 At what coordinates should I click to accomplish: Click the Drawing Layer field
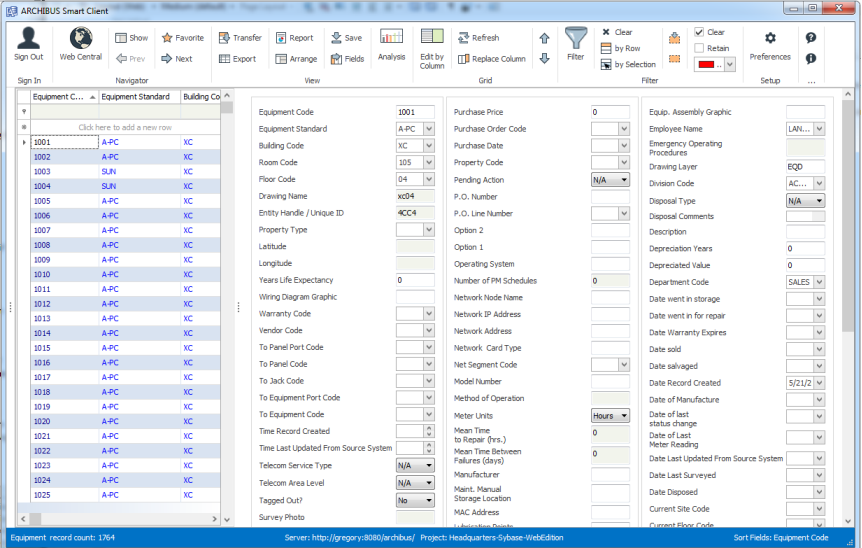coord(805,167)
